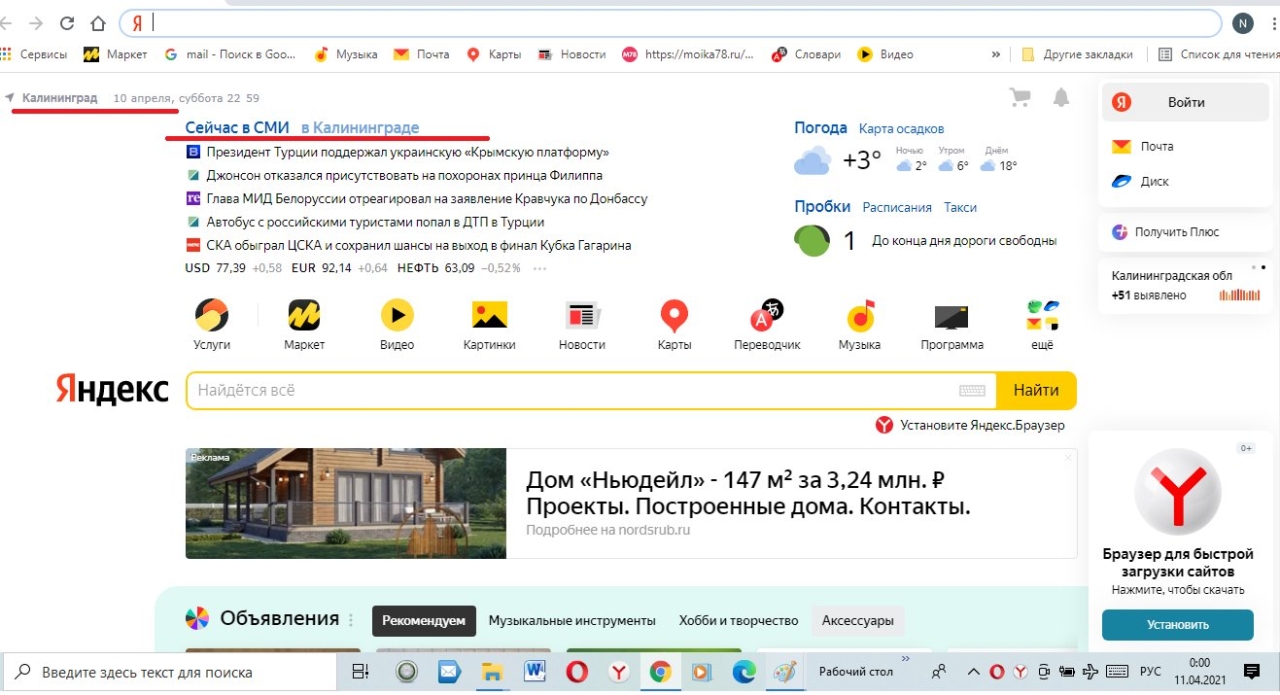Screen dimensions: 1280x695
Task: Click the Установить browser button
Action: point(1178,625)
